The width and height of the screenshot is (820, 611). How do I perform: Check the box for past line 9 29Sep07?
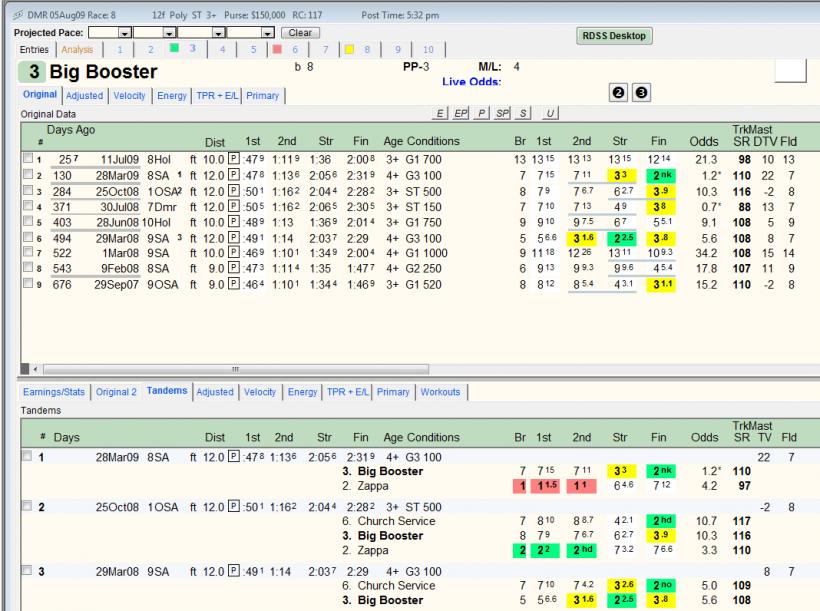point(28,282)
